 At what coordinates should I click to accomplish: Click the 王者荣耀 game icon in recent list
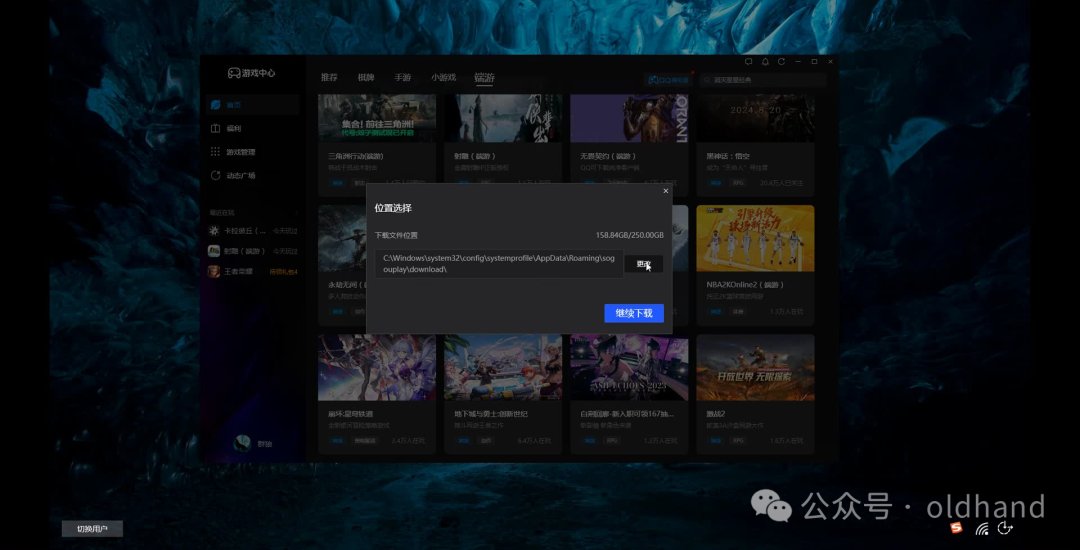(214, 271)
